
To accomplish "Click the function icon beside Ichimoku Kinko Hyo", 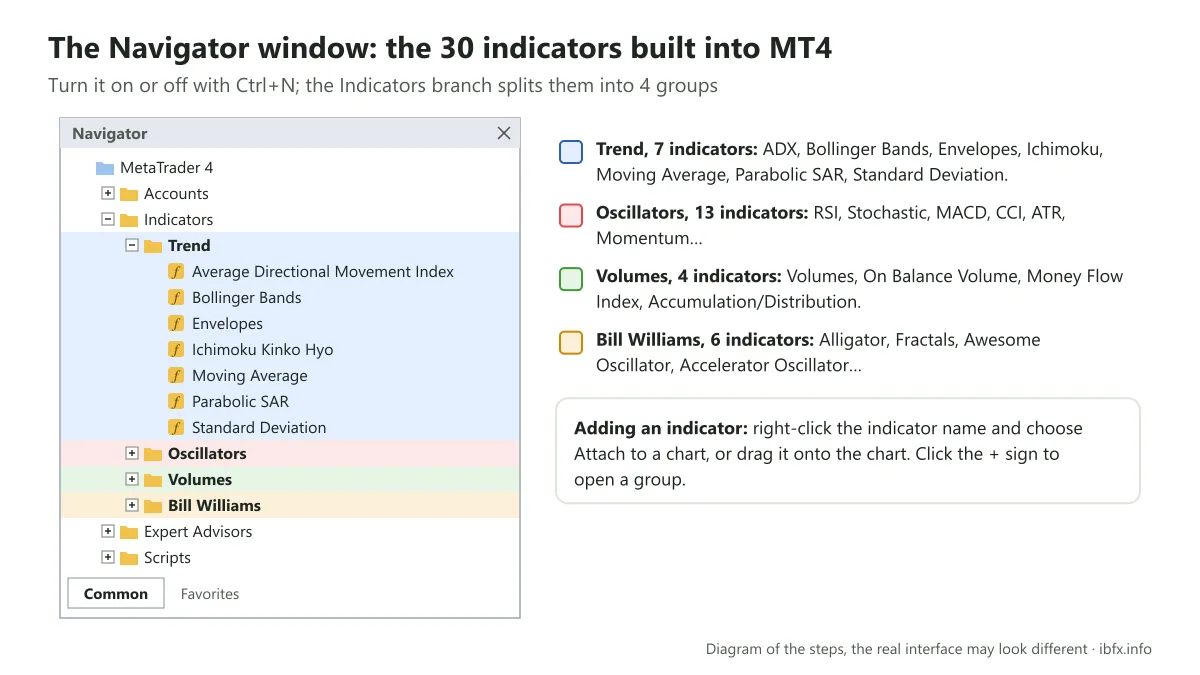I will (176, 350).
